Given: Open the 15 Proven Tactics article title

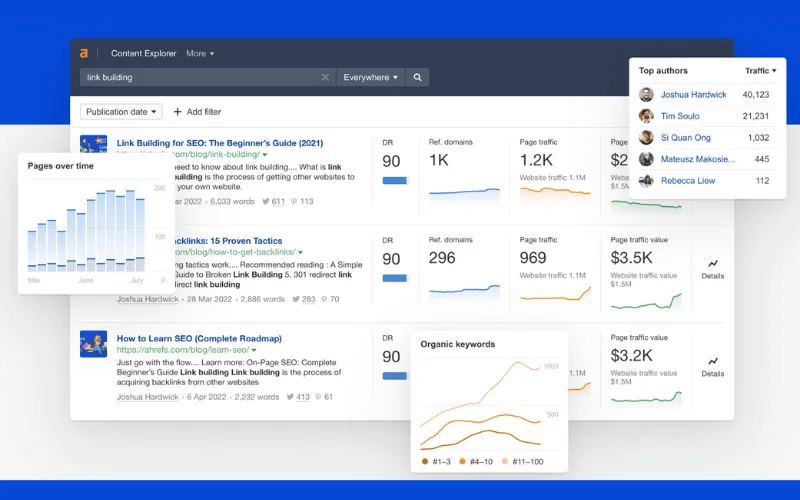Looking at the screenshot, I should (228, 241).
